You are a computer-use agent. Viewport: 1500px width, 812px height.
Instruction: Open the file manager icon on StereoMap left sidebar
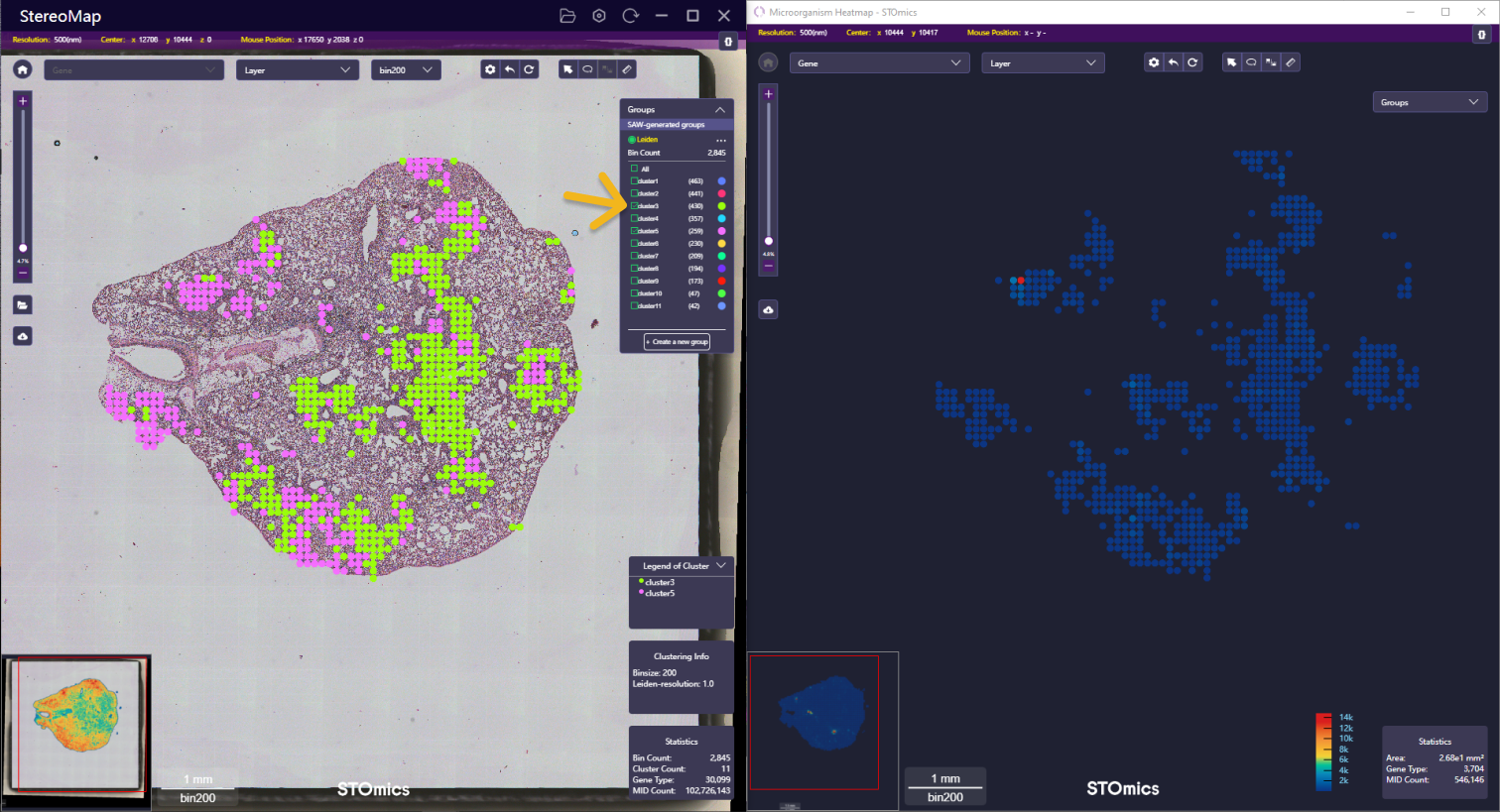point(23,305)
